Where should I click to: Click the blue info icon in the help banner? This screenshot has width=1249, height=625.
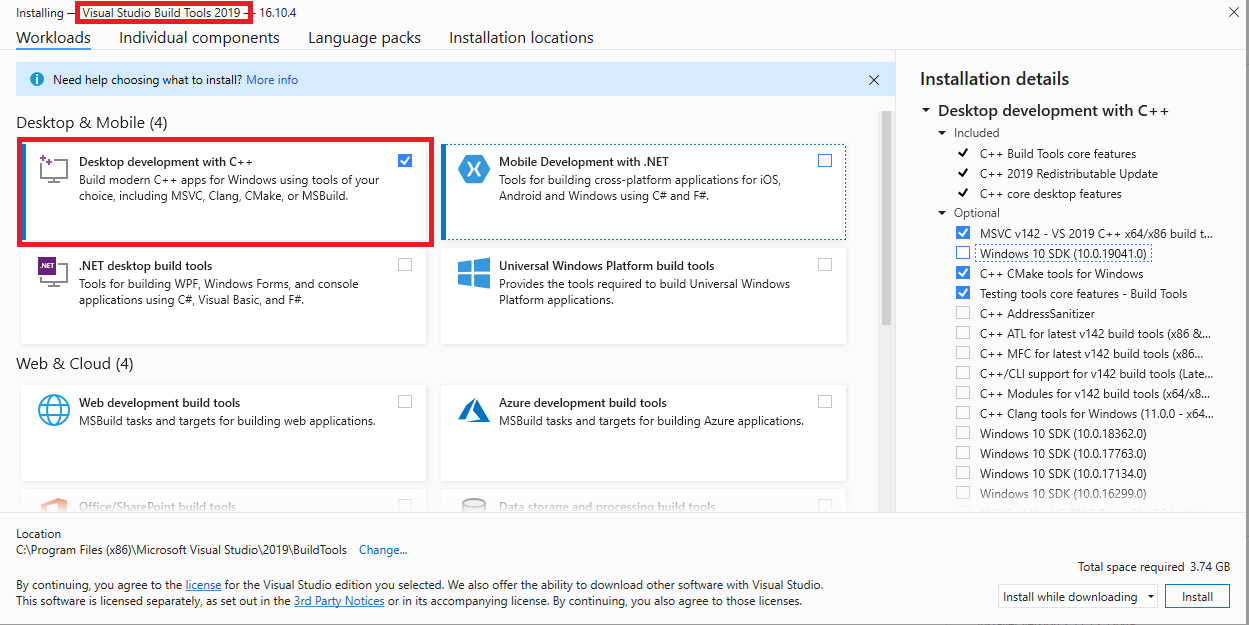(x=37, y=80)
